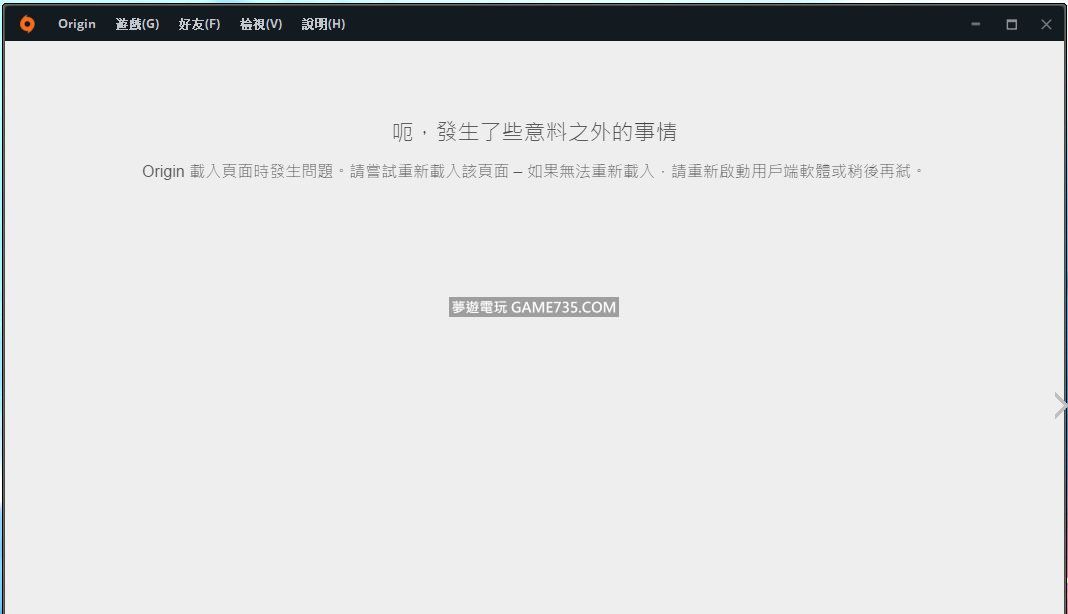Viewport: 1068px width, 614px height.
Task: Open the 好友(F) menu
Action: 200,24
